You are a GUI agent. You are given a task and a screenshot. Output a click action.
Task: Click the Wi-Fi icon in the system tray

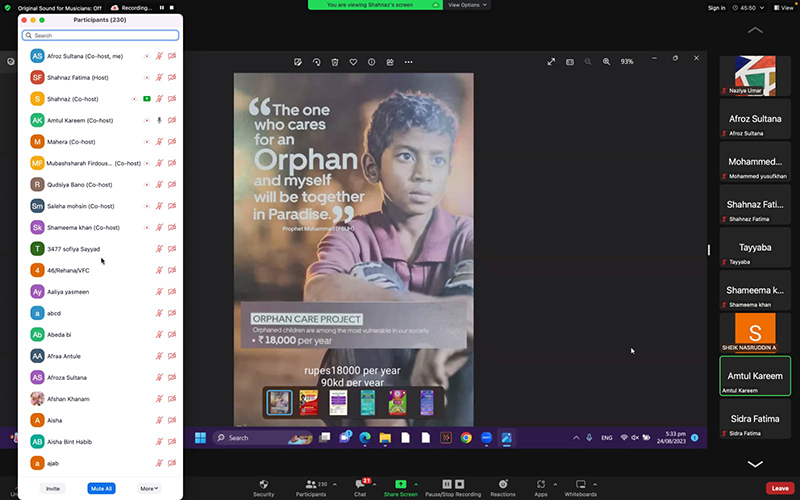point(624,438)
